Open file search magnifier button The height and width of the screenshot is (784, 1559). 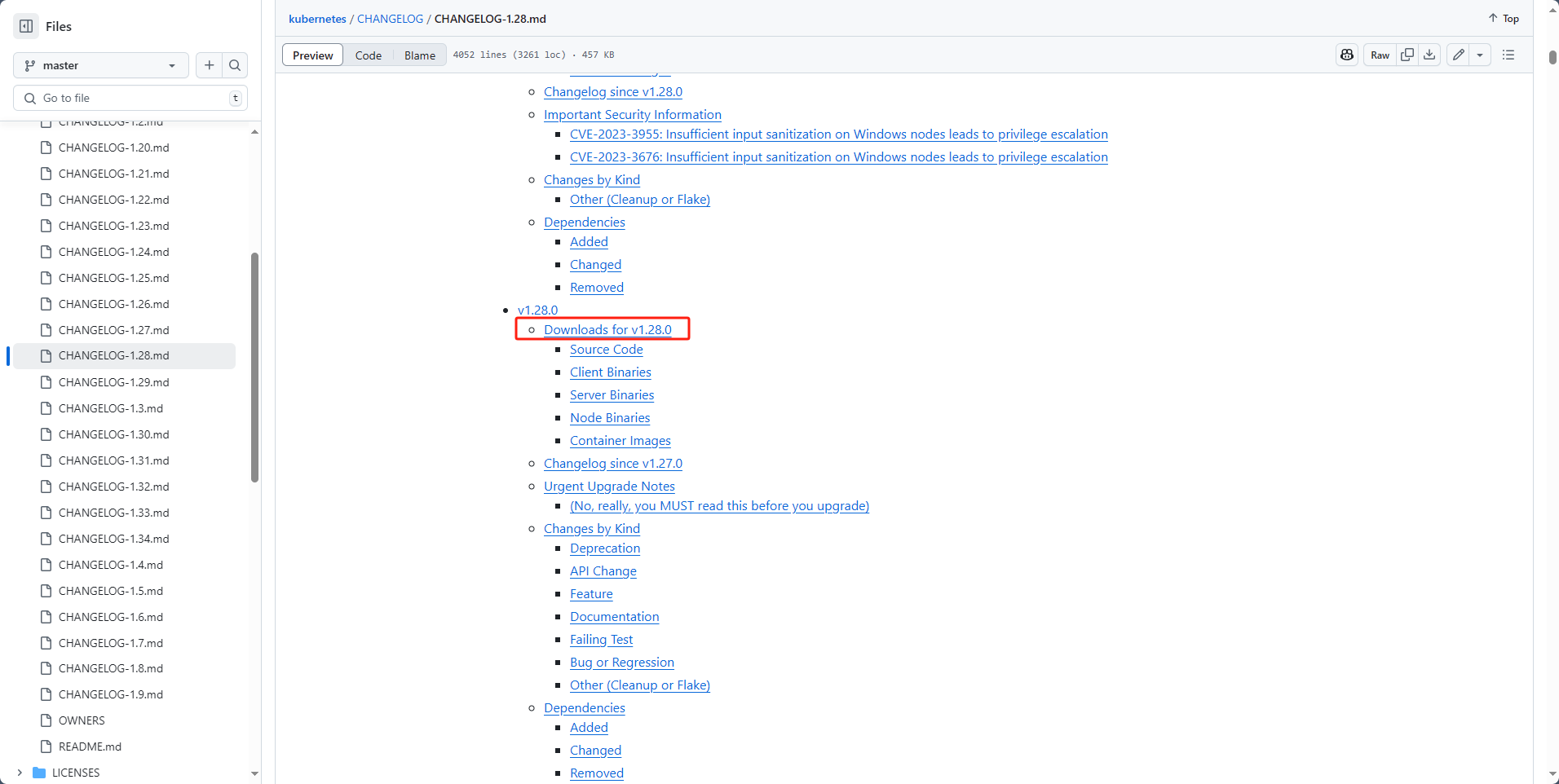(x=235, y=65)
